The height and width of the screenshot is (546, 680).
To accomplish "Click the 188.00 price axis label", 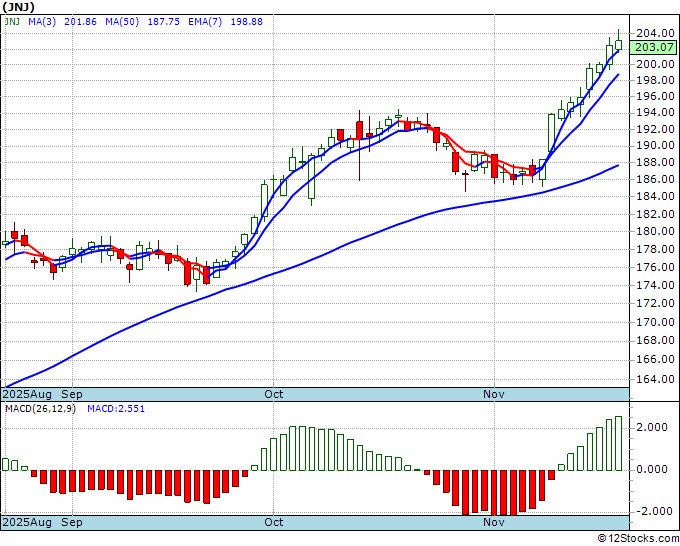I will [655, 163].
